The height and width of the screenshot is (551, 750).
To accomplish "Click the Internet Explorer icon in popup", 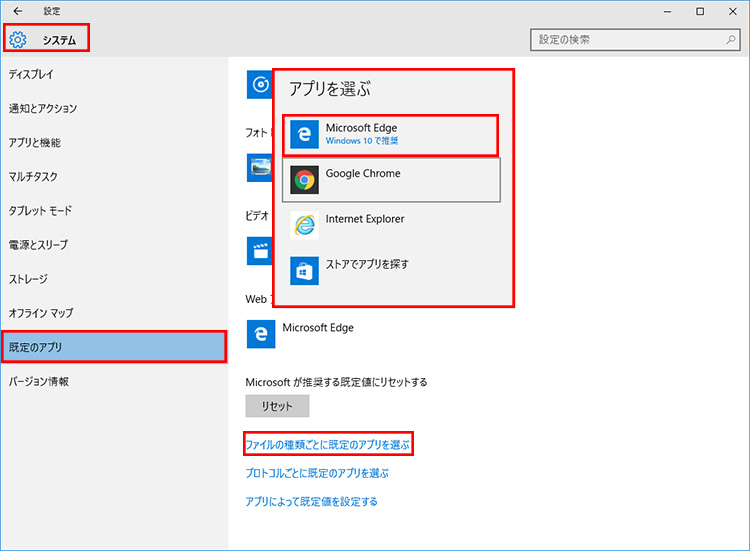I will [x=304, y=225].
